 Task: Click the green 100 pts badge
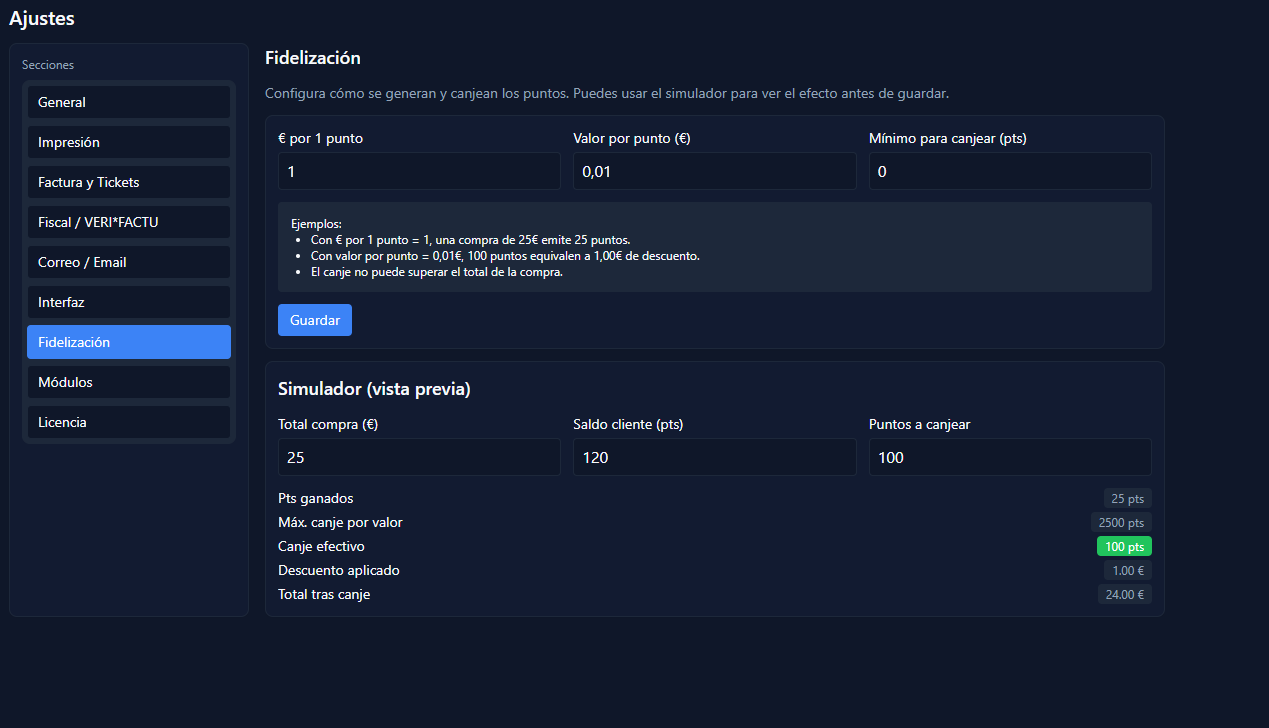point(1123,547)
